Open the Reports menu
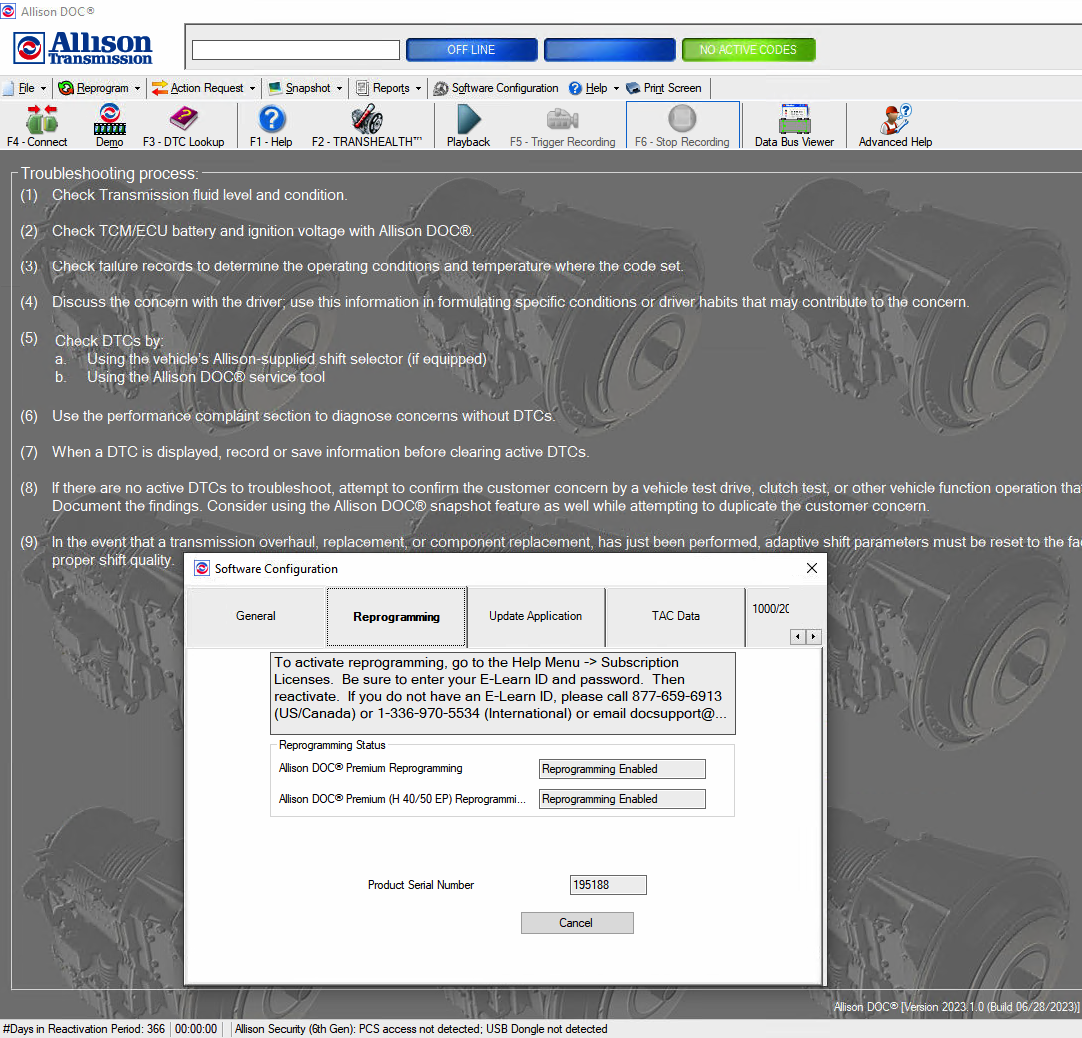 389,88
